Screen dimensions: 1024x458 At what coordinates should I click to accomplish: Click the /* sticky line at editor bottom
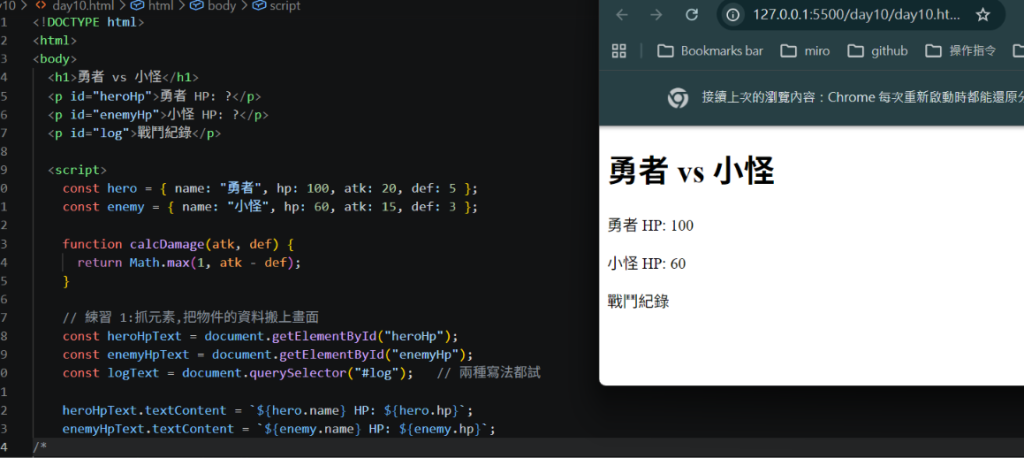click(39, 447)
